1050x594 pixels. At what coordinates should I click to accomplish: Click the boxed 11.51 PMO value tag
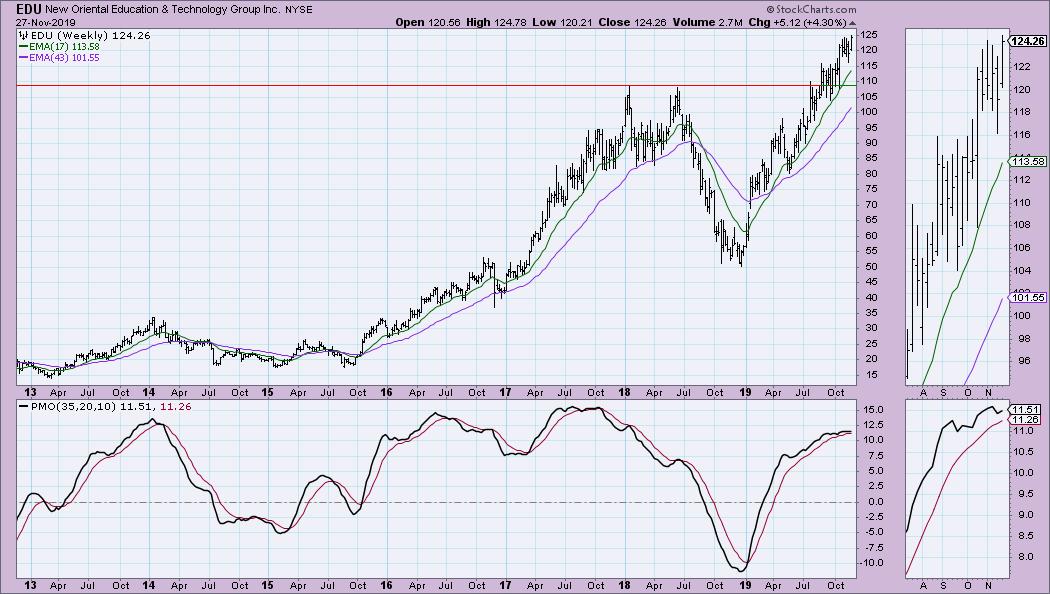coord(1025,409)
